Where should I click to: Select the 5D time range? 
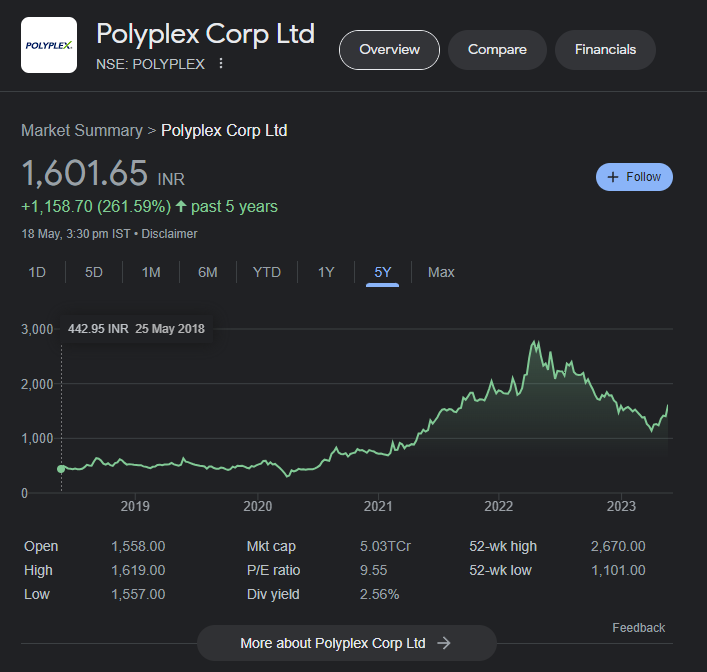[x=94, y=272]
